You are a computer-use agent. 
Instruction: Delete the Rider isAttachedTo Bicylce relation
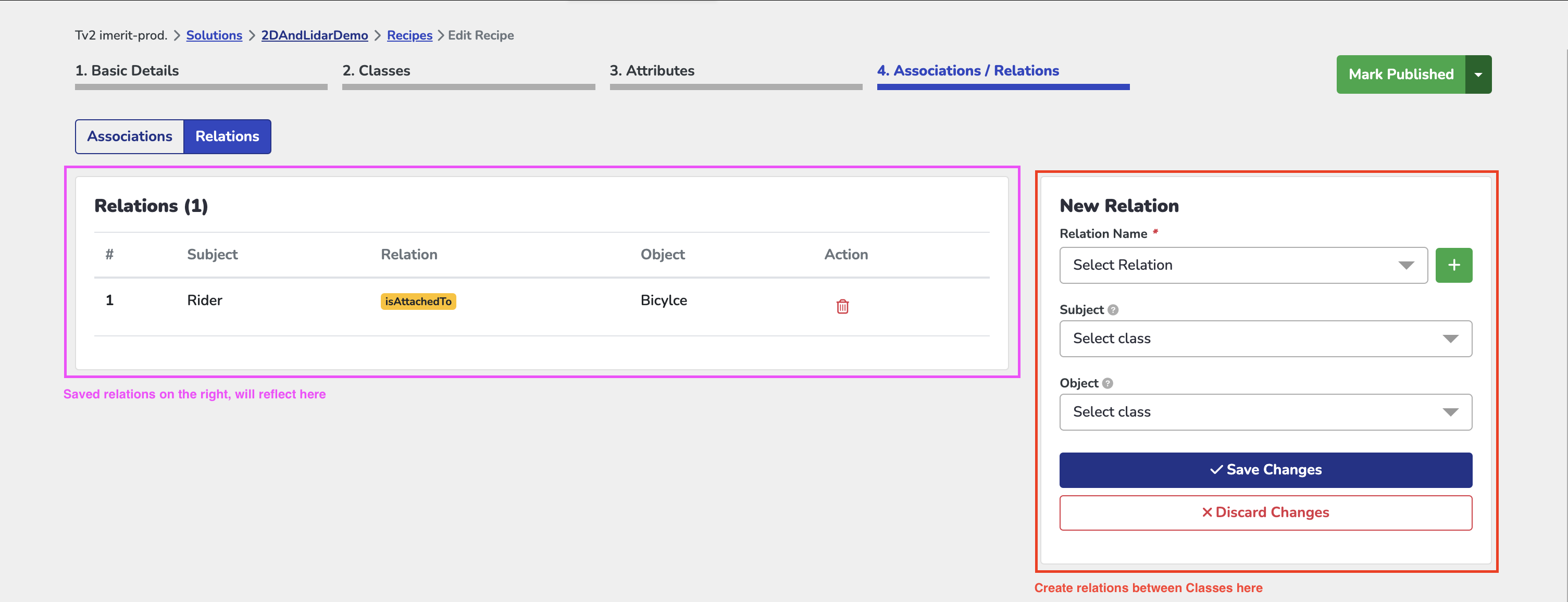pos(842,306)
